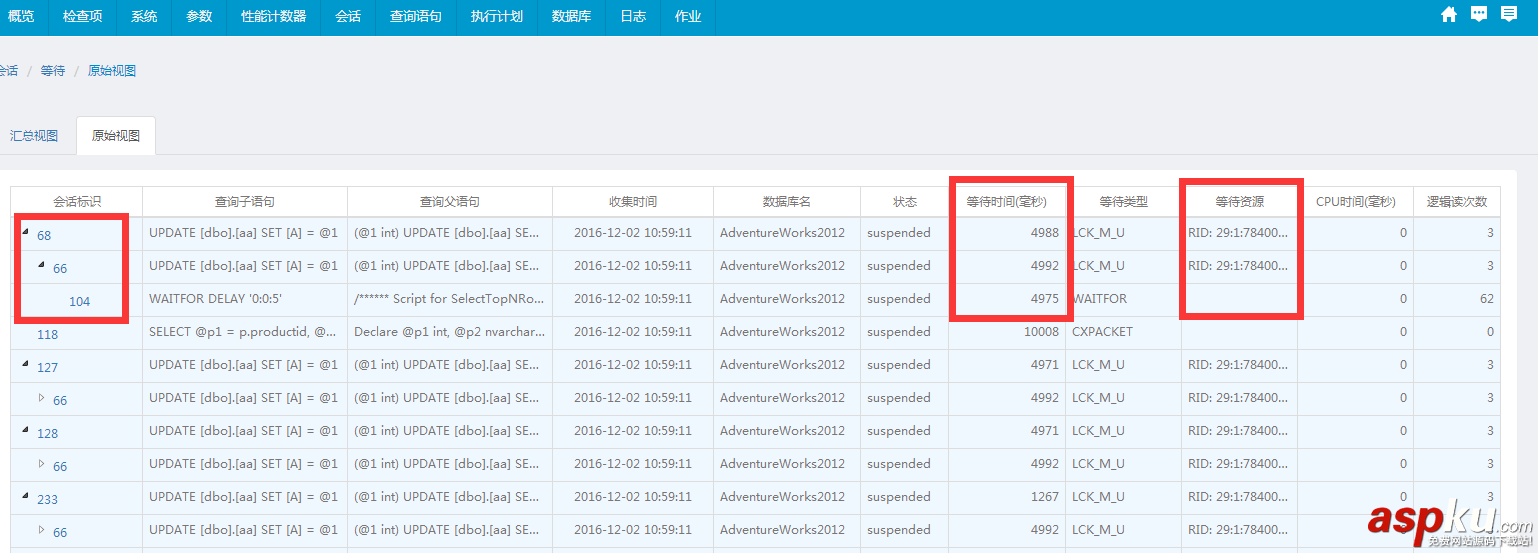
Task: Open the 执行计划 menu
Action: (x=497, y=16)
